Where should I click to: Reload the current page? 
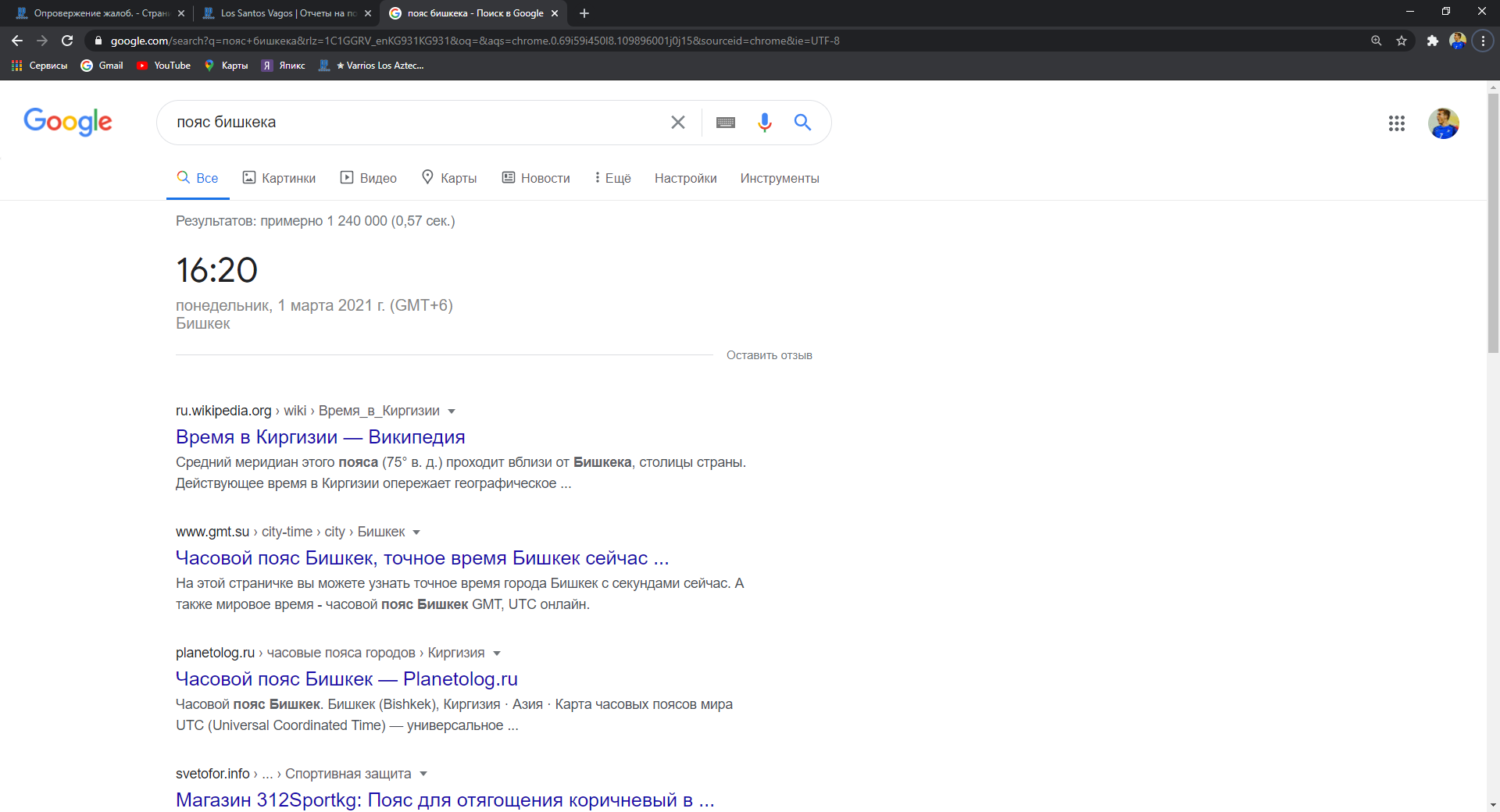pyautogui.click(x=67, y=41)
